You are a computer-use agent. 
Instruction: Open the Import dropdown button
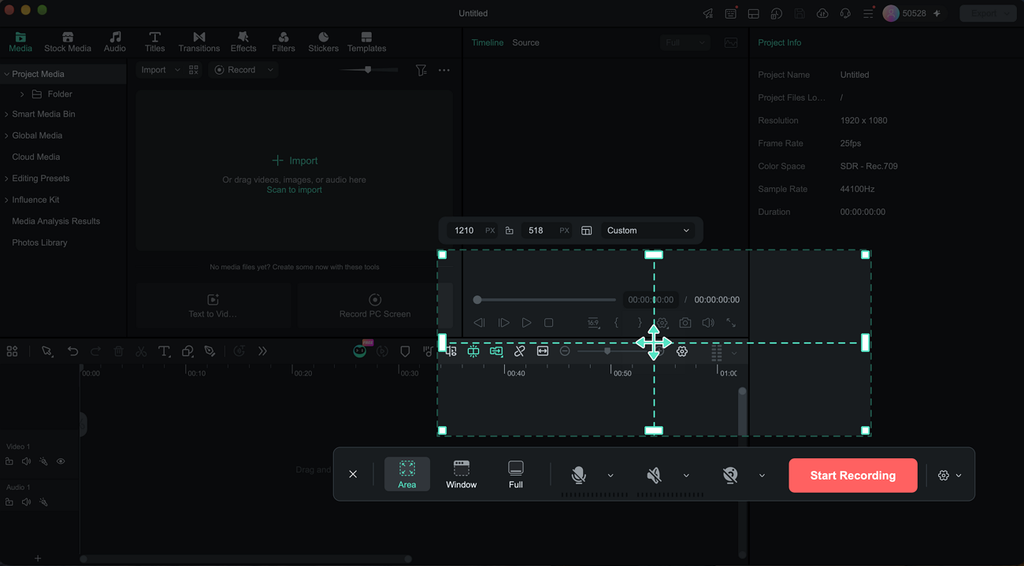coord(161,70)
